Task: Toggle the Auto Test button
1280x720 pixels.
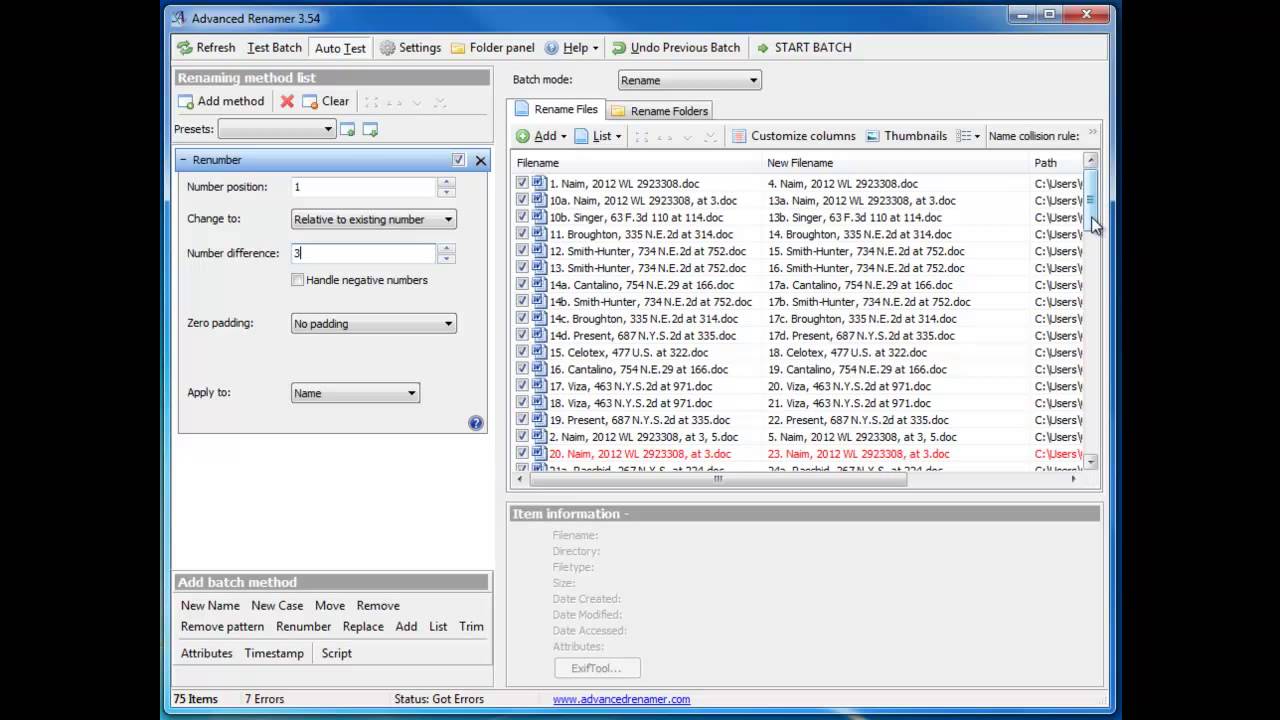Action: [x=340, y=48]
